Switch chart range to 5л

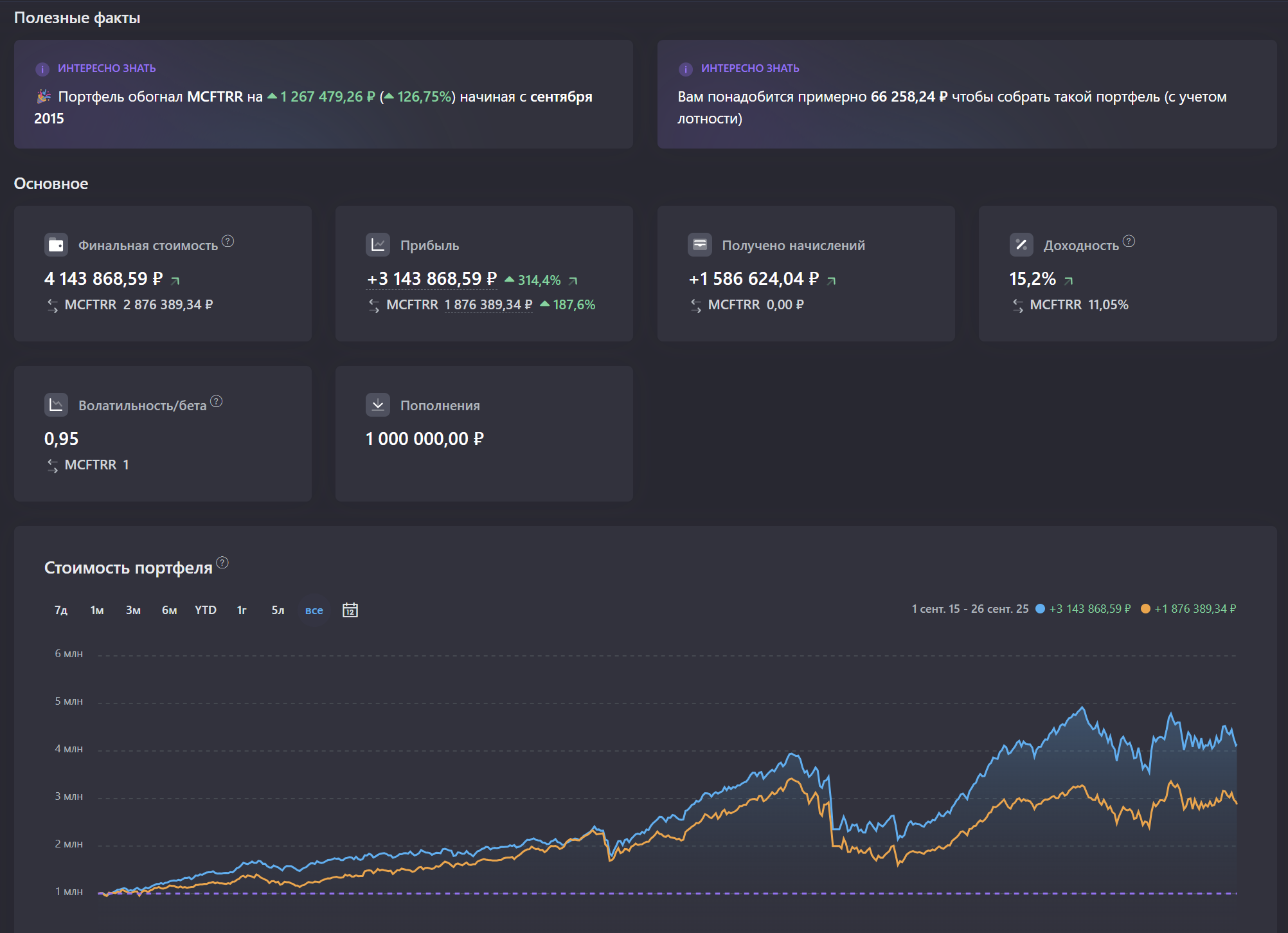(278, 610)
